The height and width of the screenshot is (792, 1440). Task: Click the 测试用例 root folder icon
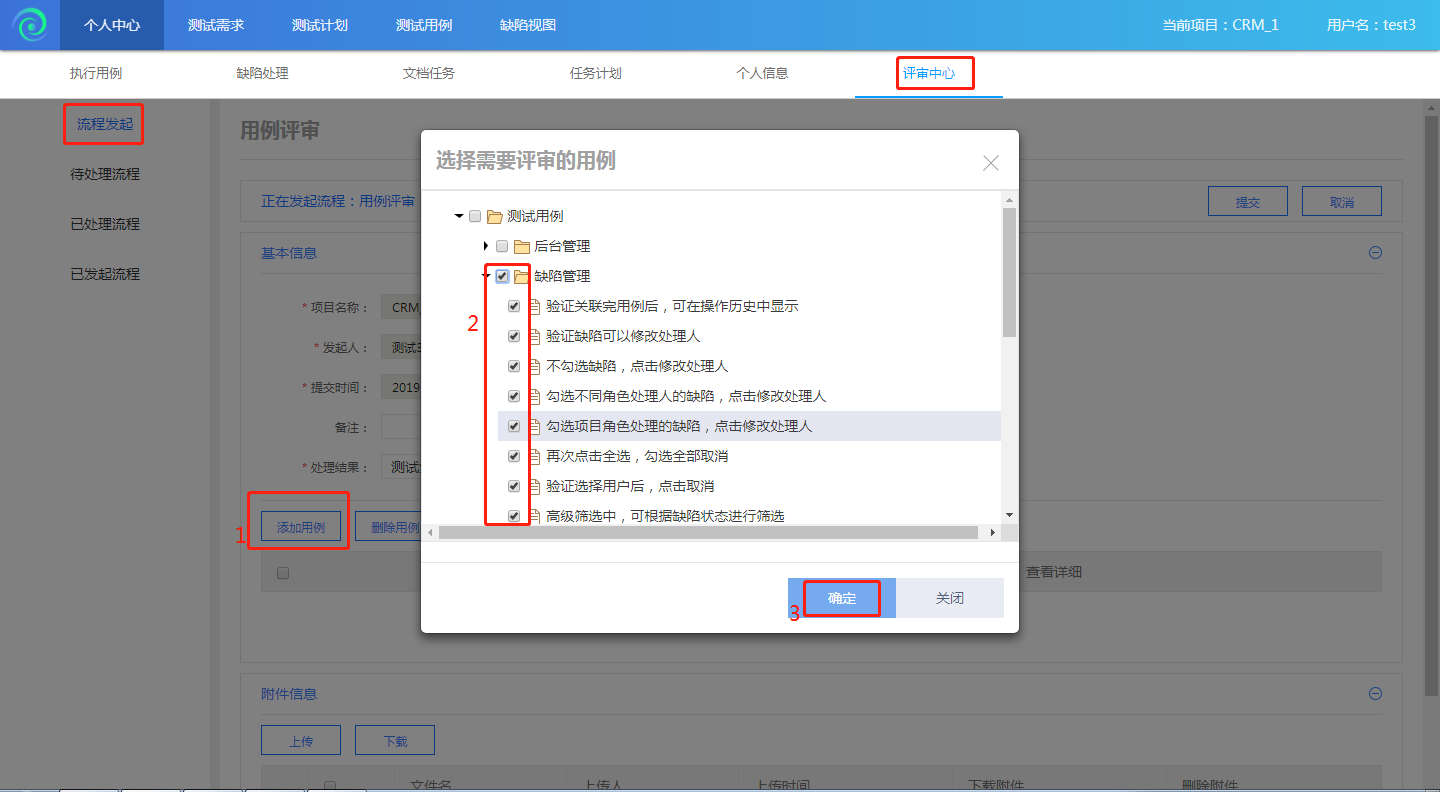494,217
